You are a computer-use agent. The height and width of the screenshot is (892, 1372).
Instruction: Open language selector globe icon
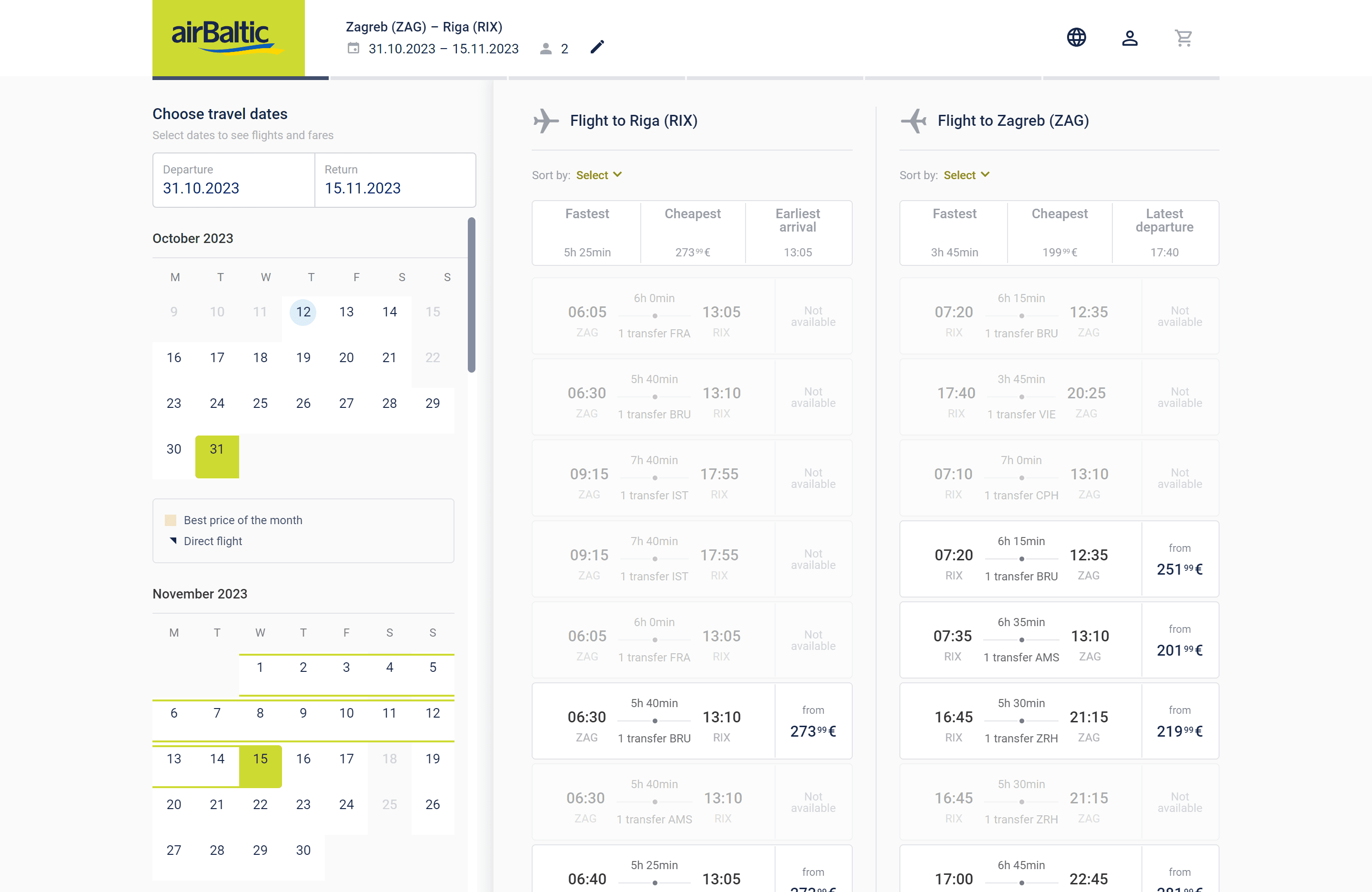click(1076, 38)
